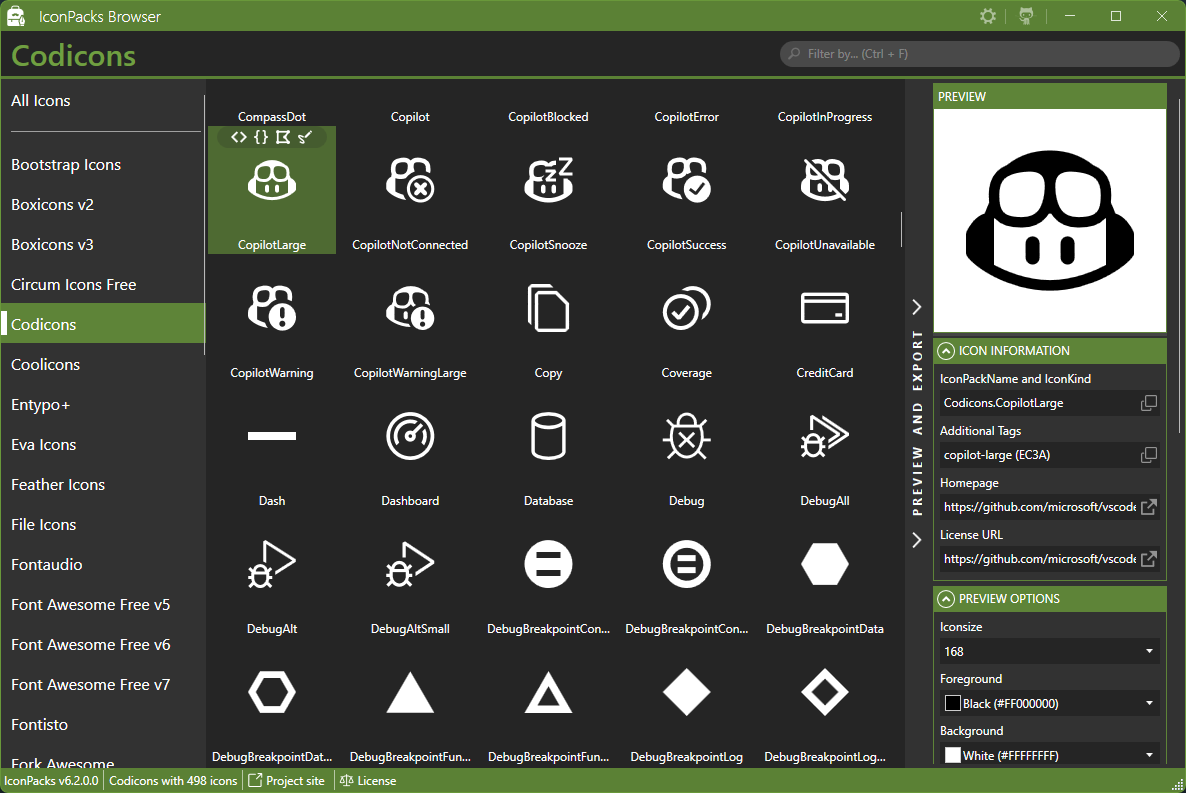Switch to File Icons pack

tap(102, 525)
